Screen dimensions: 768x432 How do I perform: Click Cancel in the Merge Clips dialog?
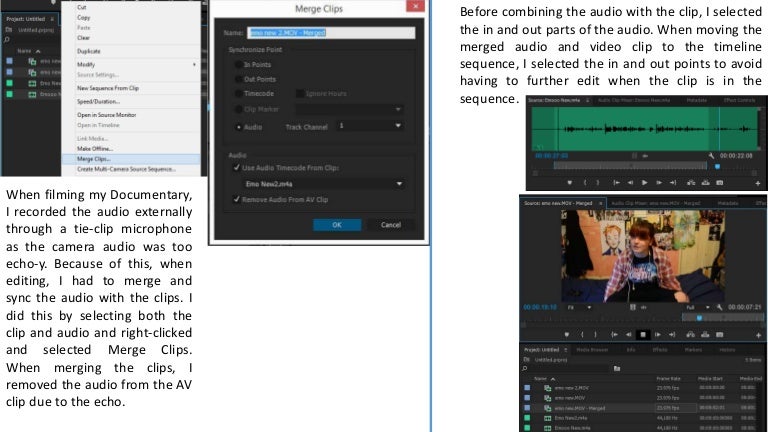click(x=390, y=225)
